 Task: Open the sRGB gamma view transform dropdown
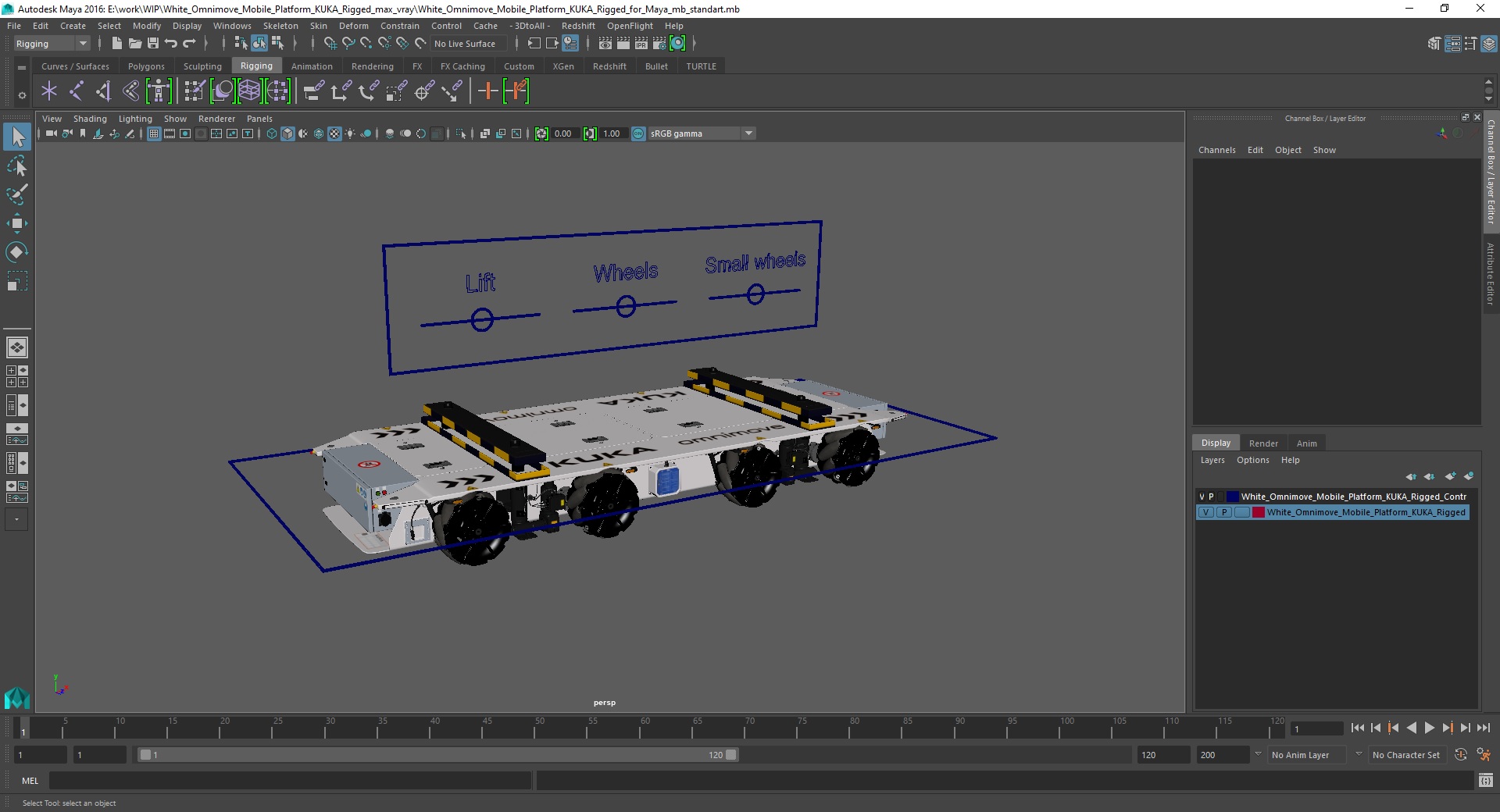[x=701, y=134]
